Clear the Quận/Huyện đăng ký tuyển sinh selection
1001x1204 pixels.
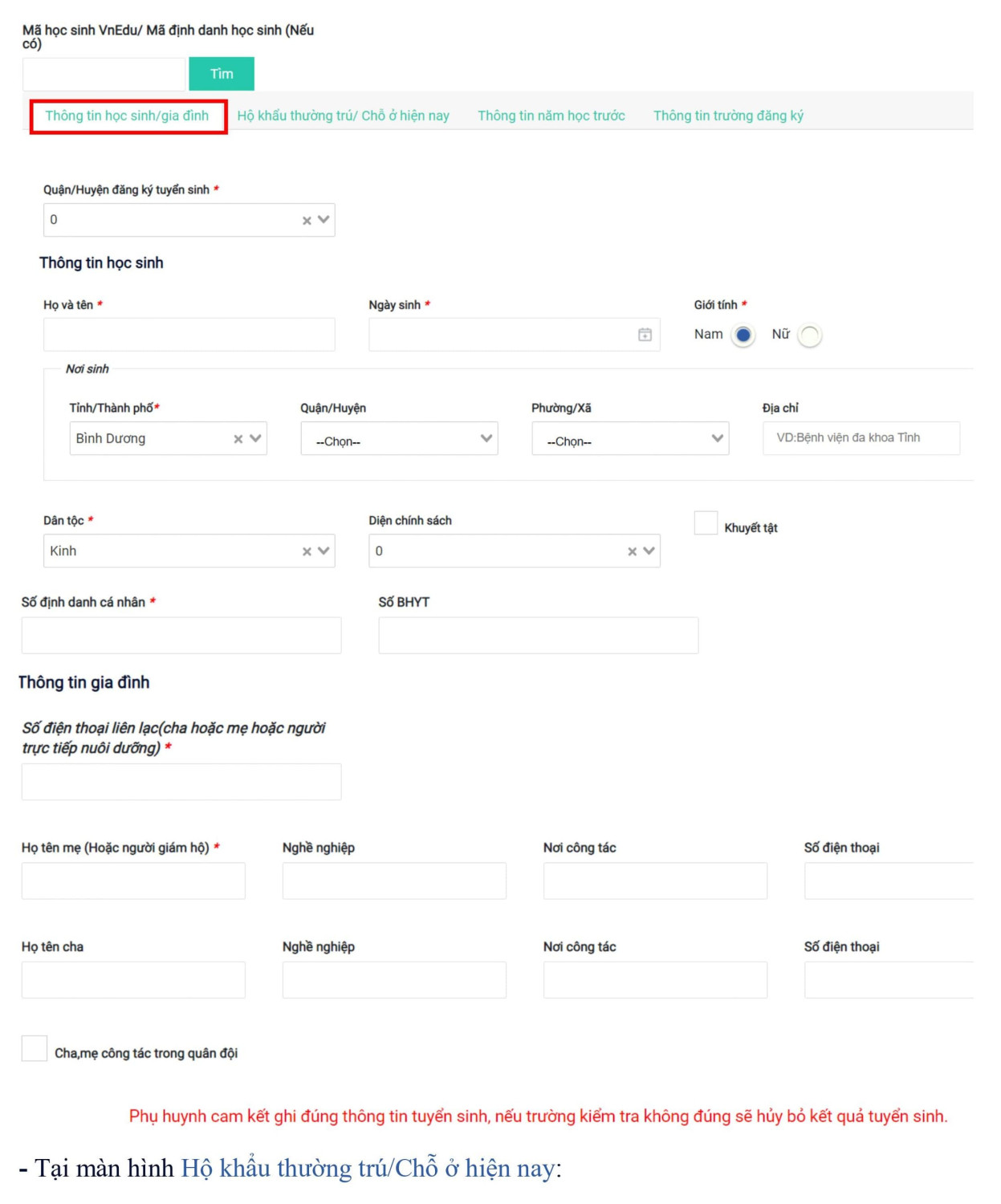(x=307, y=221)
